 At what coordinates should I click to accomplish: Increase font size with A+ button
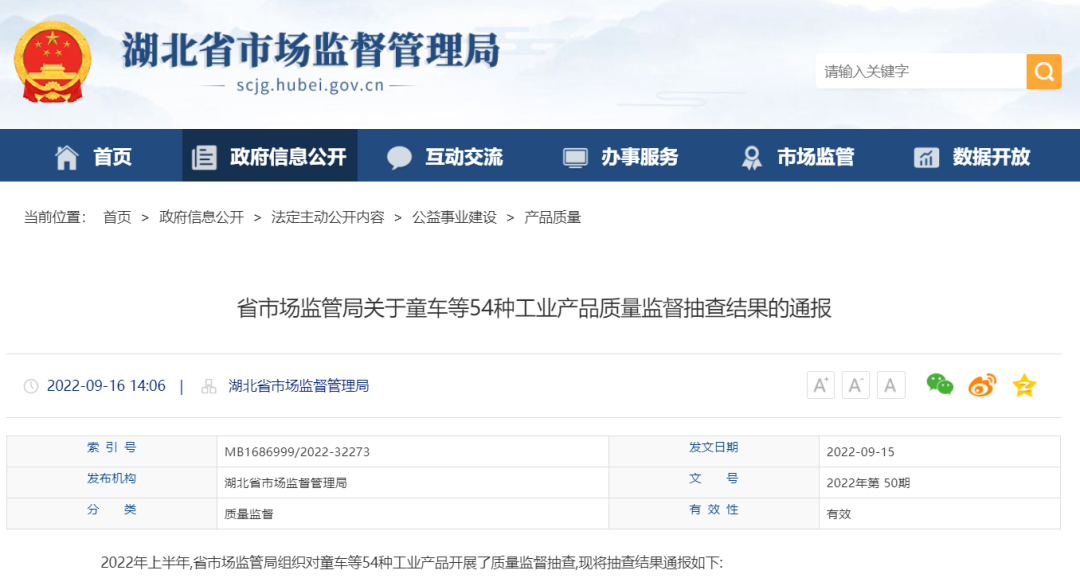click(x=821, y=385)
